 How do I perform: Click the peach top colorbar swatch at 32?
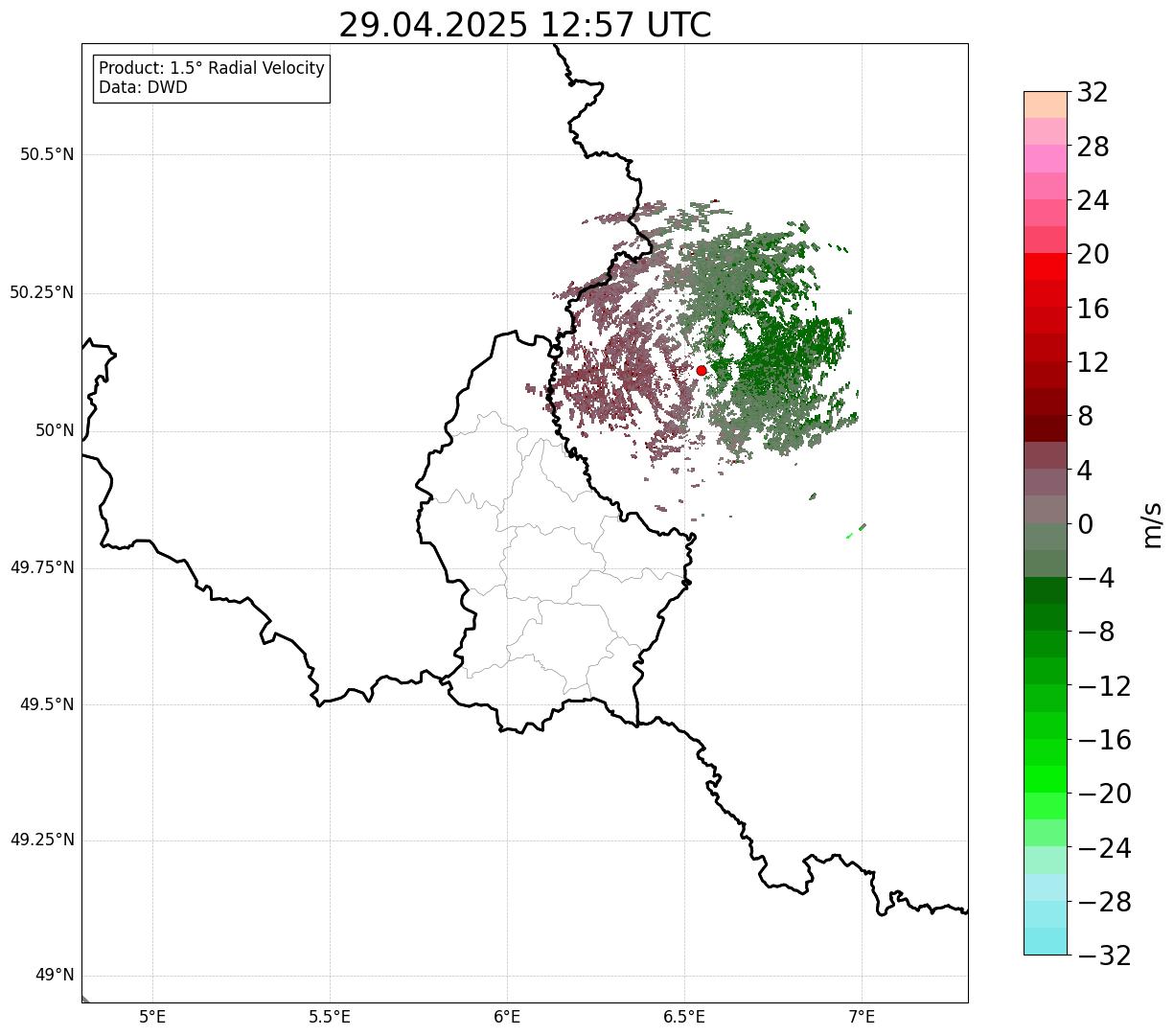tap(1046, 104)
